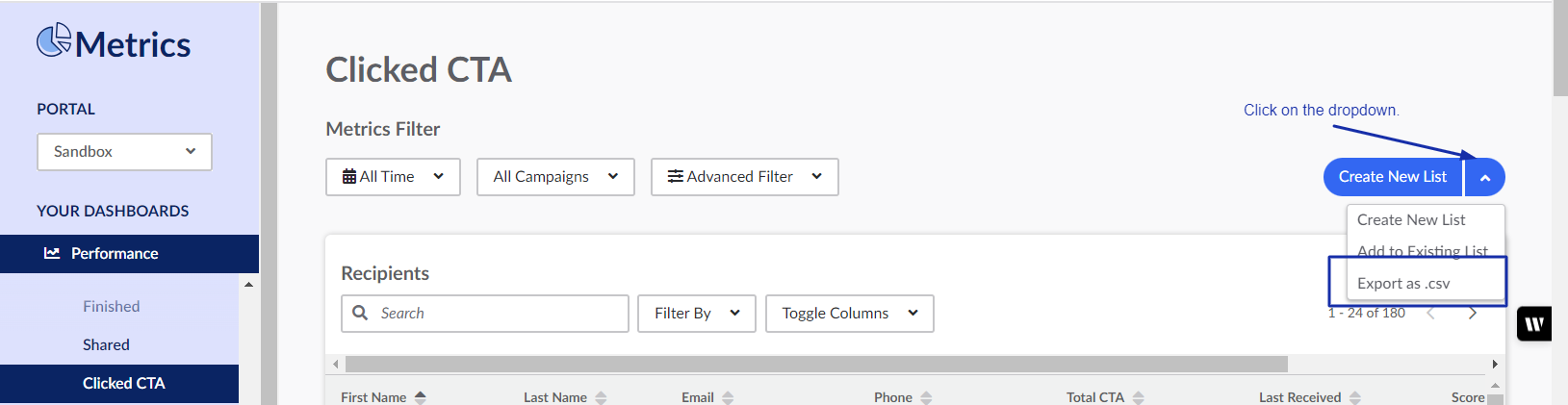Click the black W widget icon

click(x=1534, y=323)
